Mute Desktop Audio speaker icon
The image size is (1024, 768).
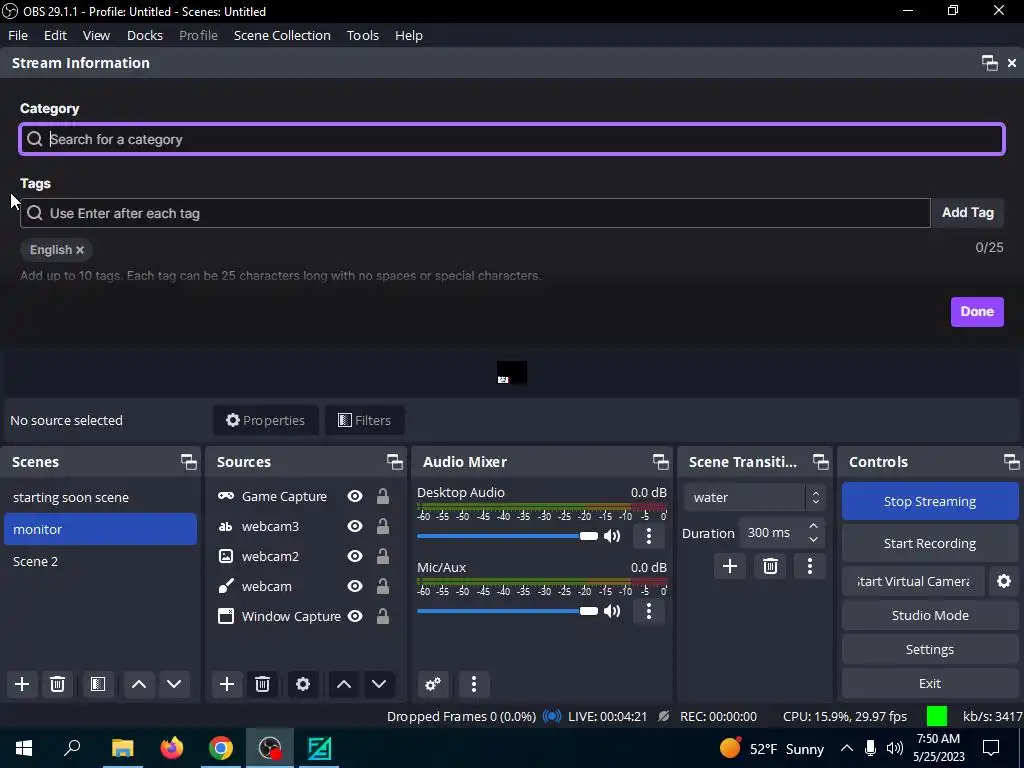(612, 536)
